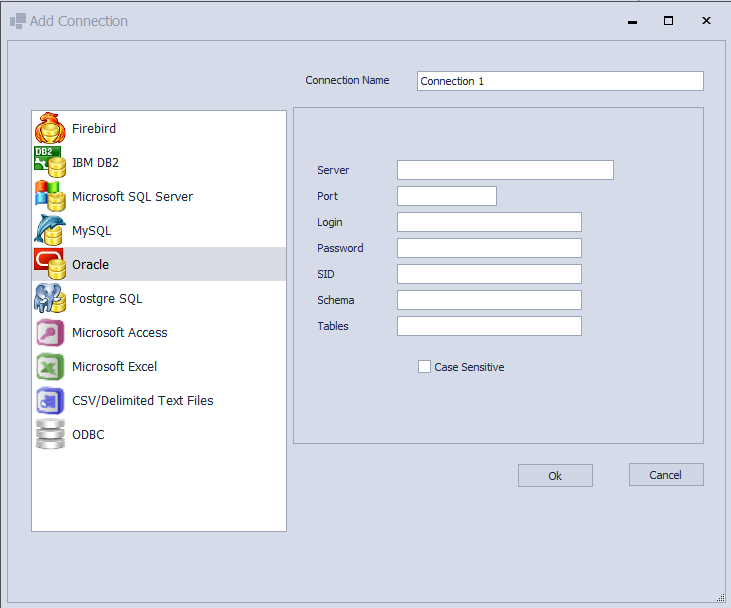This screenshot has height=608, width=731.
Task: Click the Port input field
Action: click(x=447, y=196)
